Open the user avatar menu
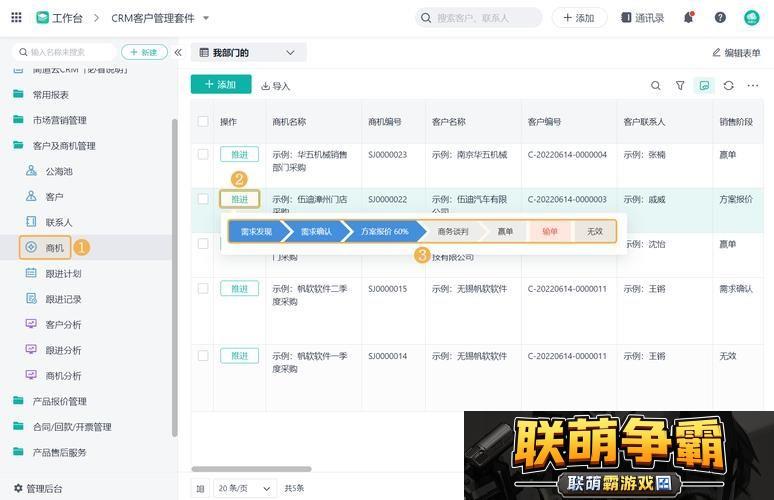The image size is (774, 500). pos(751,18)
